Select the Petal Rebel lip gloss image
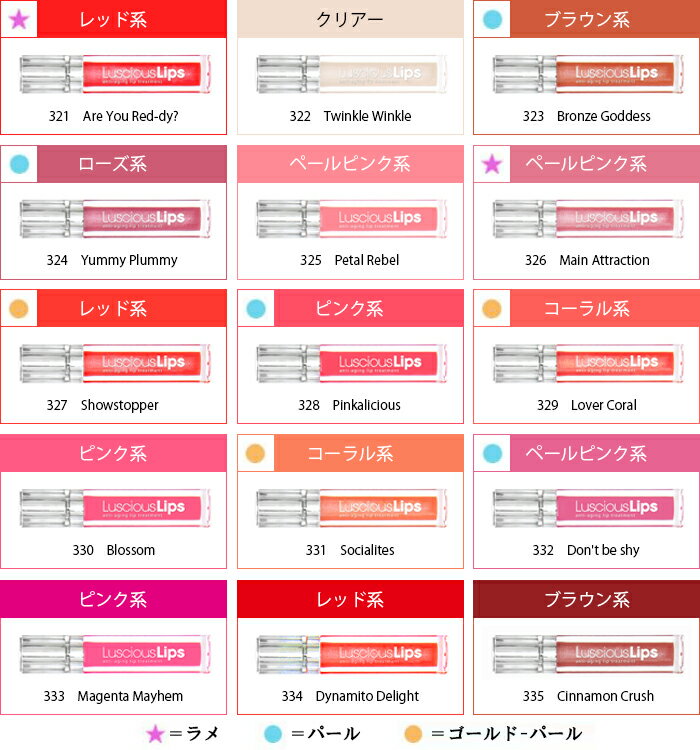 coord(350,218)
